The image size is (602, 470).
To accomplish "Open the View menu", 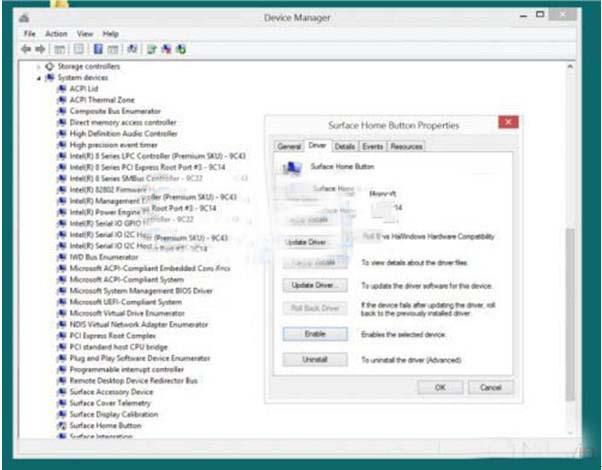I will pos(84,33).
